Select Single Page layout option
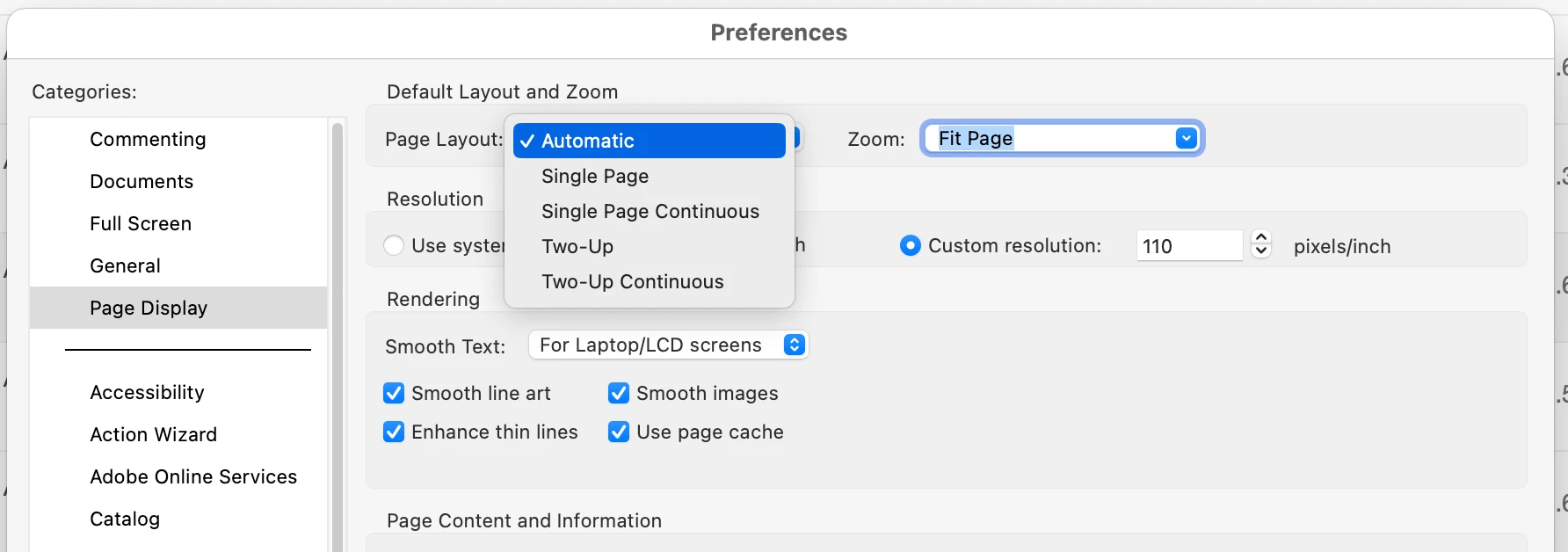 [595, 177]
